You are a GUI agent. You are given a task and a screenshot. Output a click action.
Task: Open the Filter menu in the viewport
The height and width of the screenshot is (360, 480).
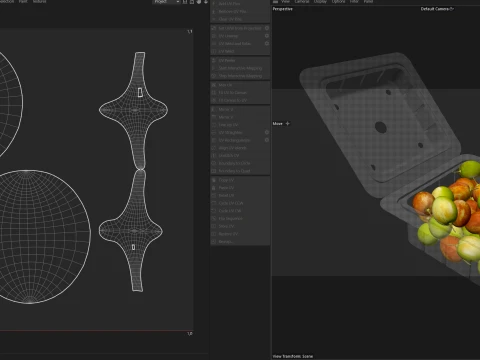coord(354,2)
